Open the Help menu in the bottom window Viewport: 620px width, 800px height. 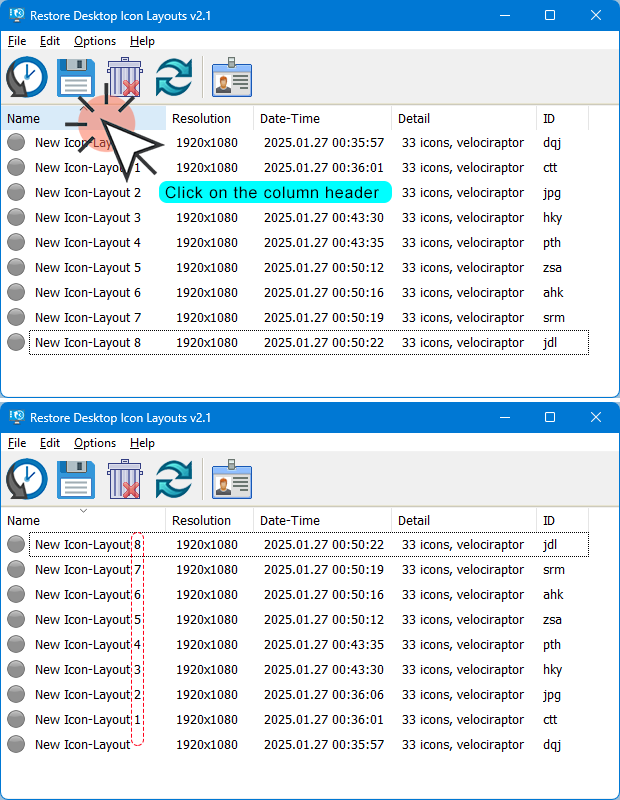coord(142,443)
